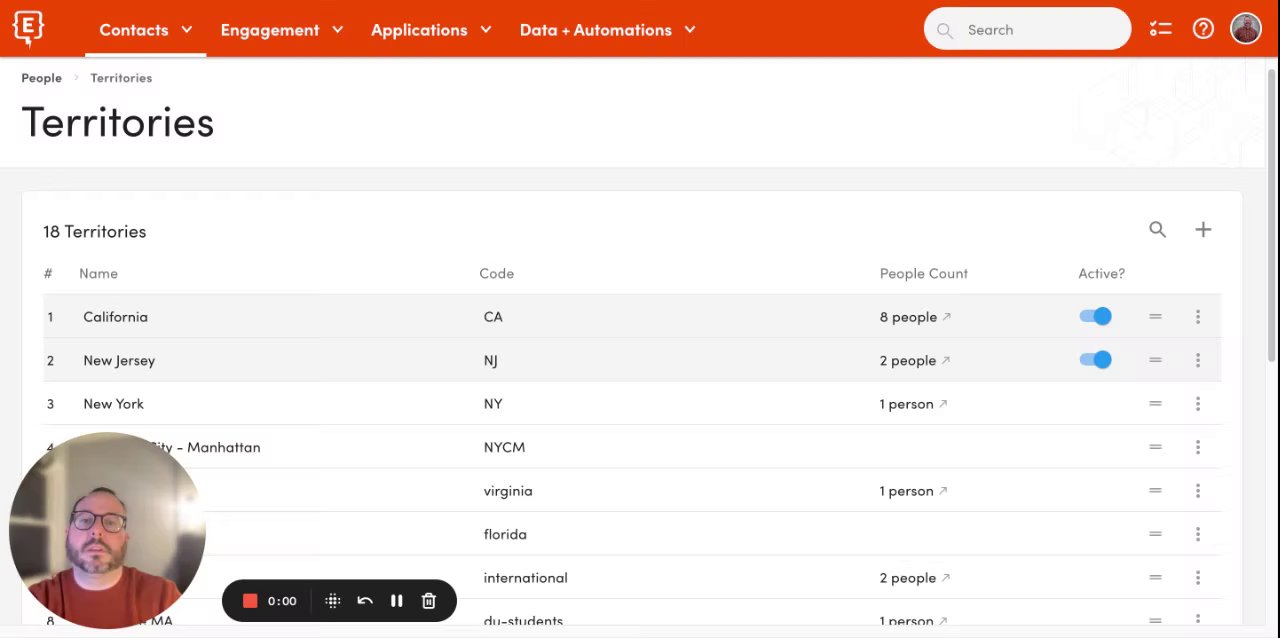This screenshot has height=638, width=1280.
Task: Click New Jersey reorder handle
Action: [x=1155, y=360]
